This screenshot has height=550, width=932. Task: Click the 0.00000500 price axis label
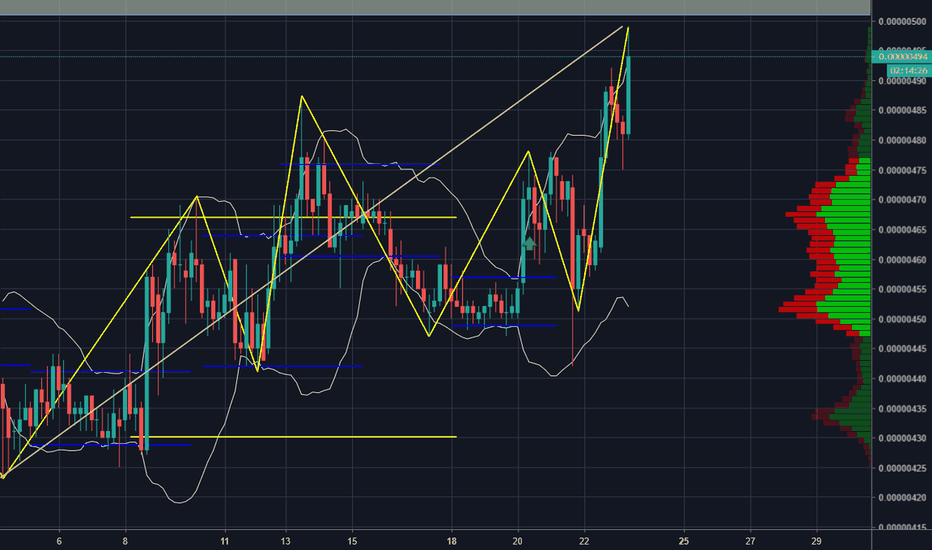point(902,21)
